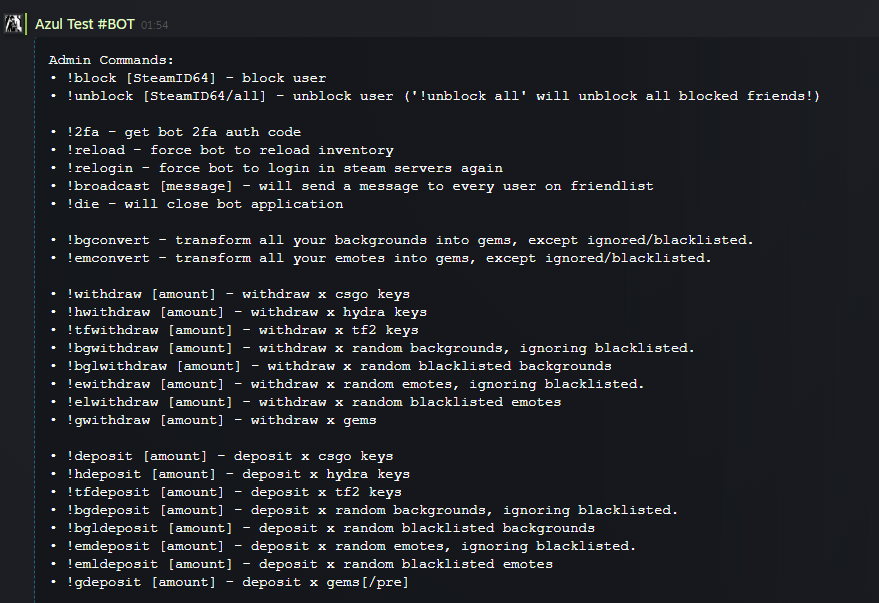
Task: Click the !reload inventory command line
Action: click(x=221, y=150)
